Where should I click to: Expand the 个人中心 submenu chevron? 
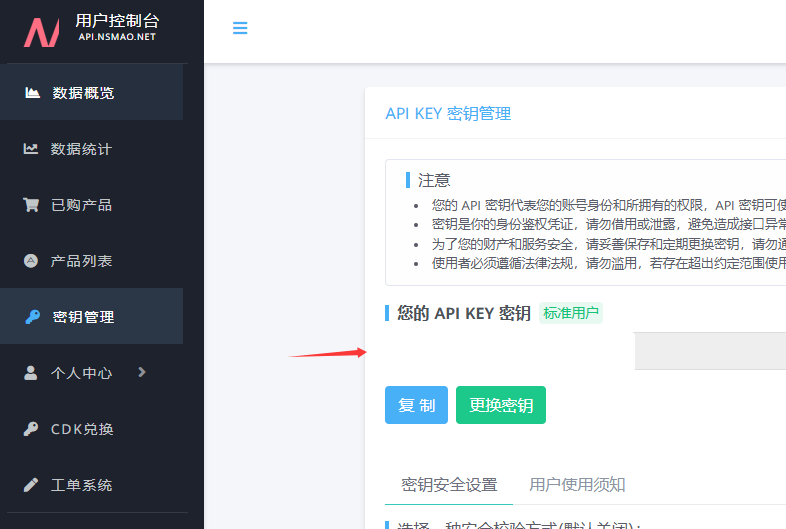point(142,372)
